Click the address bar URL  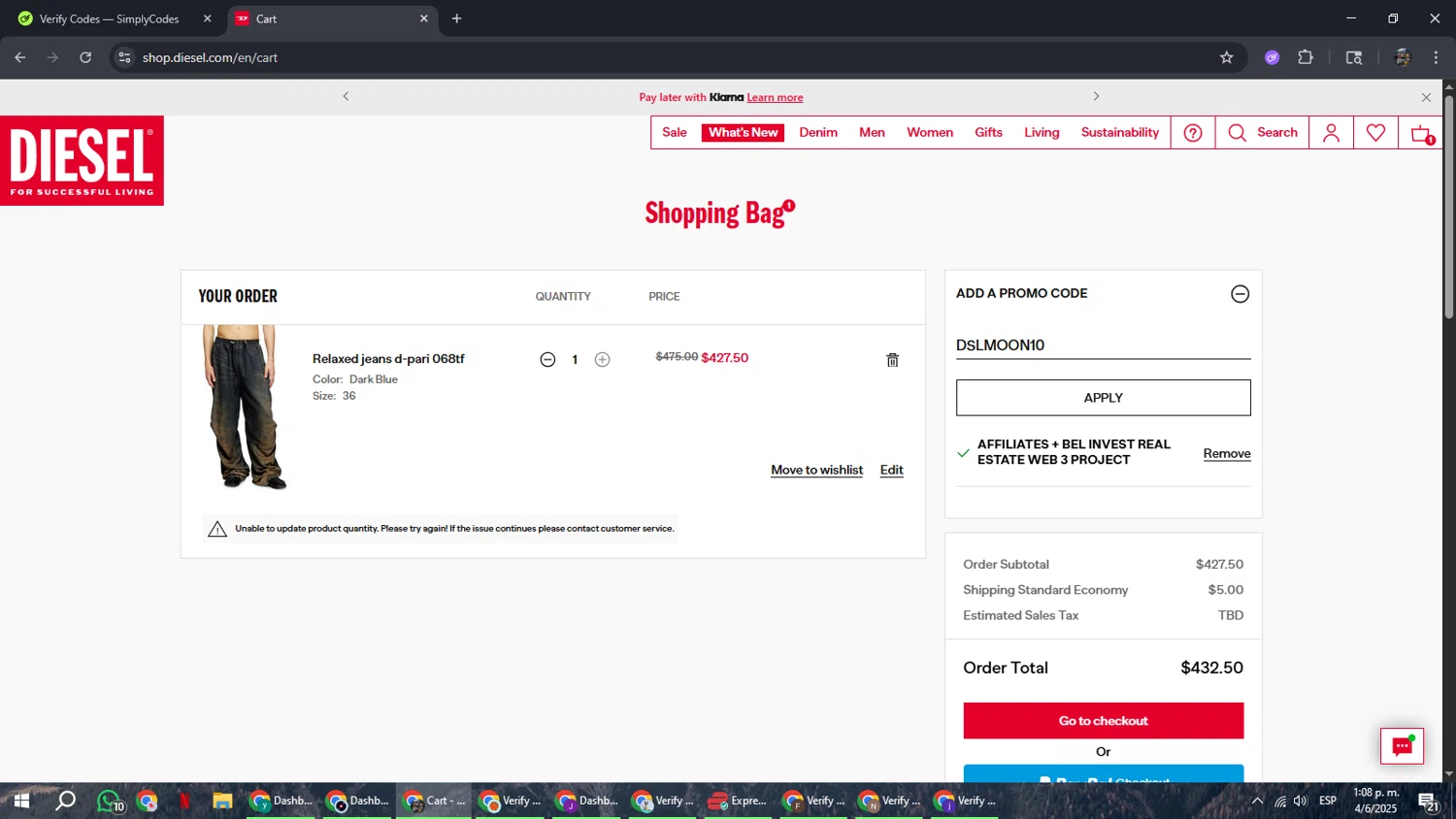(x=210, y=57)
